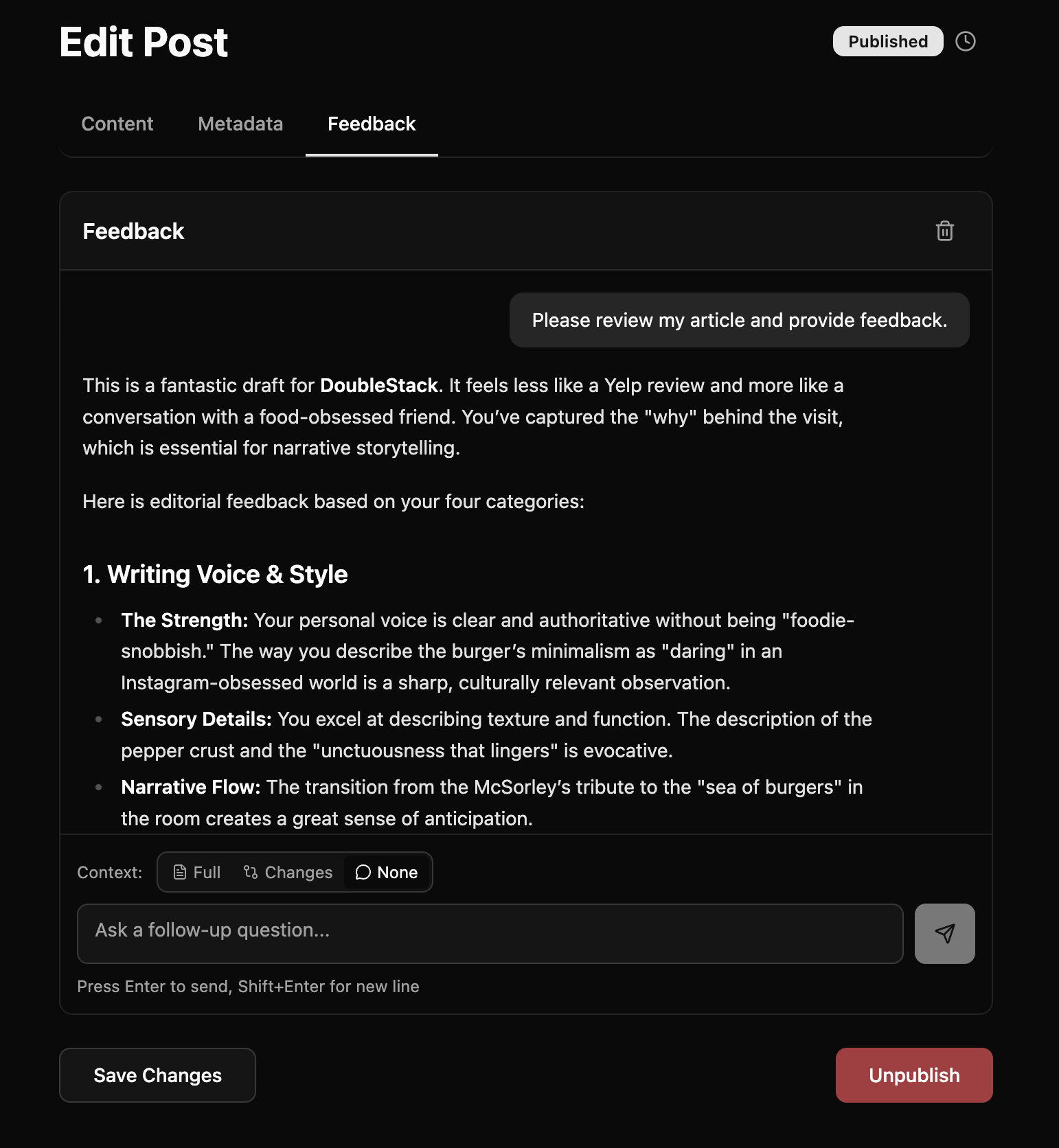Viewport: 1059px width, 1148px height.
Task: Unpublish the article
Action: coord(913,1075)
